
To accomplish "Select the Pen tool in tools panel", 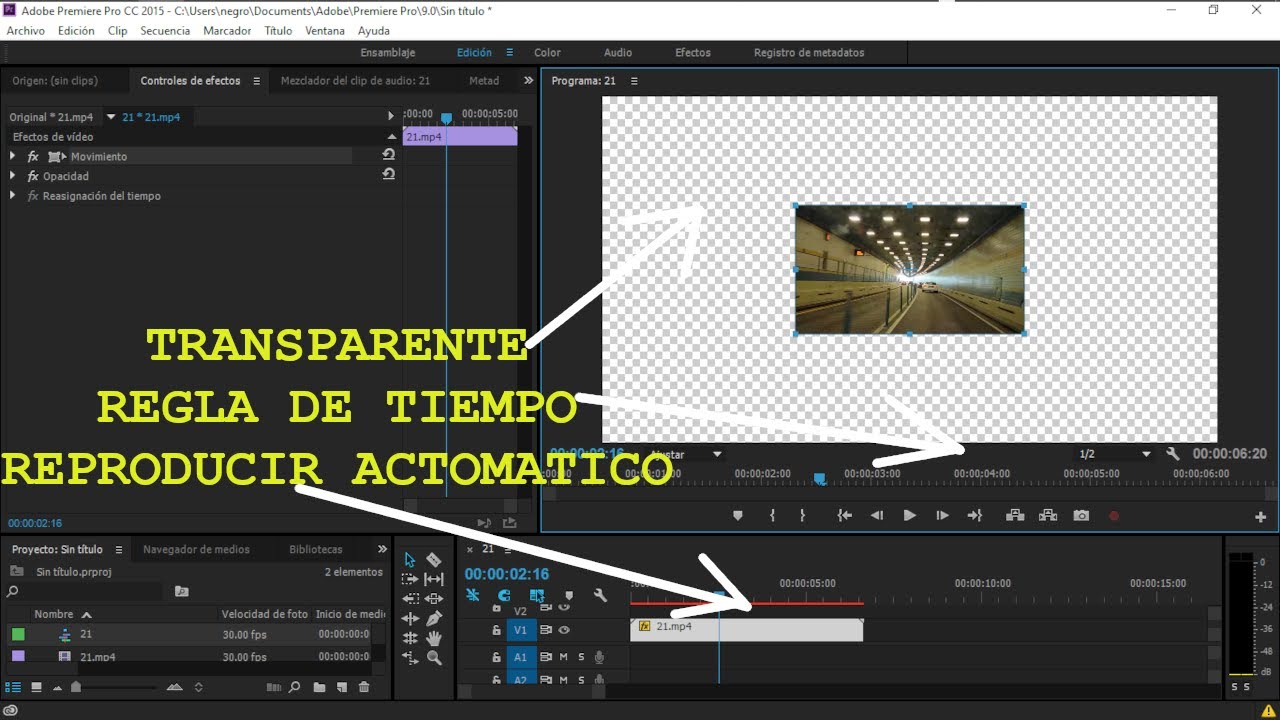I will [x=434, y=618].
